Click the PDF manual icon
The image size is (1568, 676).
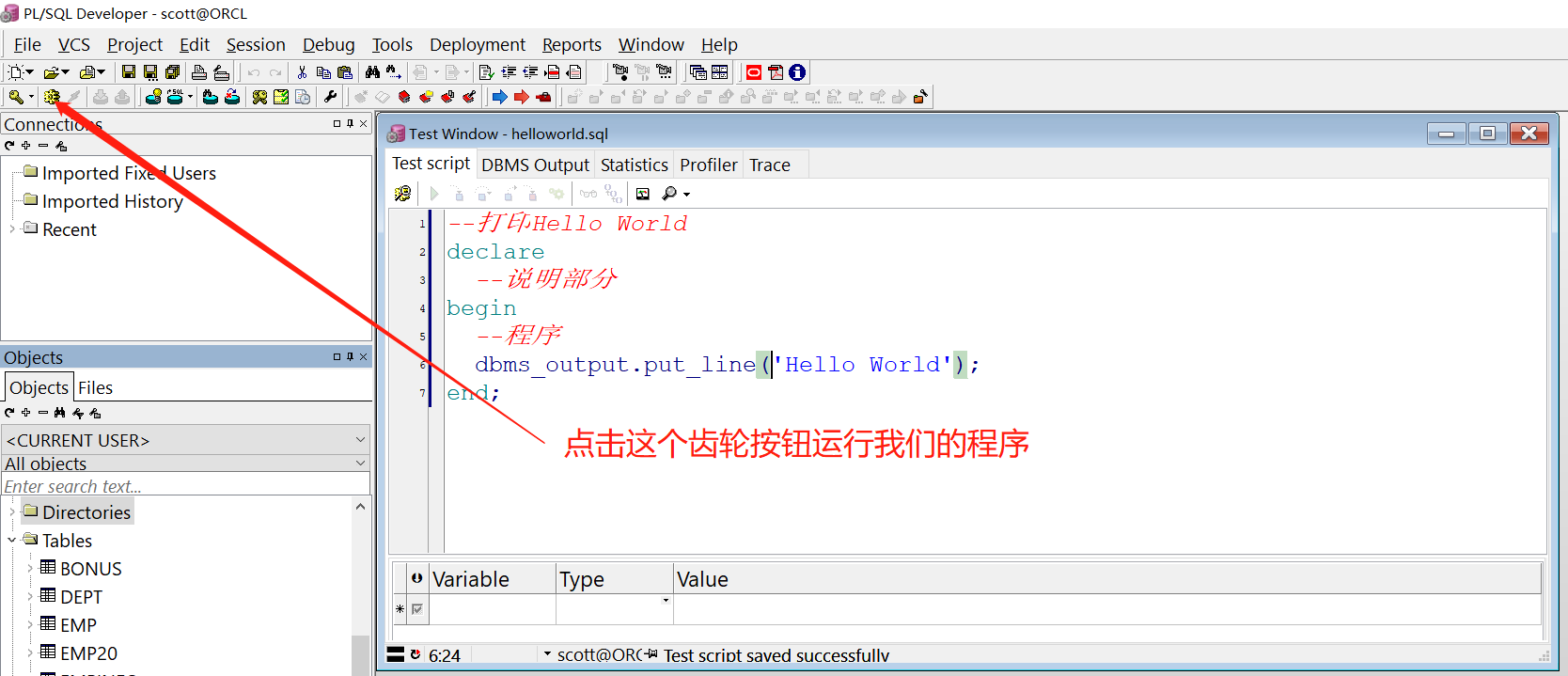(x=776, y=72)
